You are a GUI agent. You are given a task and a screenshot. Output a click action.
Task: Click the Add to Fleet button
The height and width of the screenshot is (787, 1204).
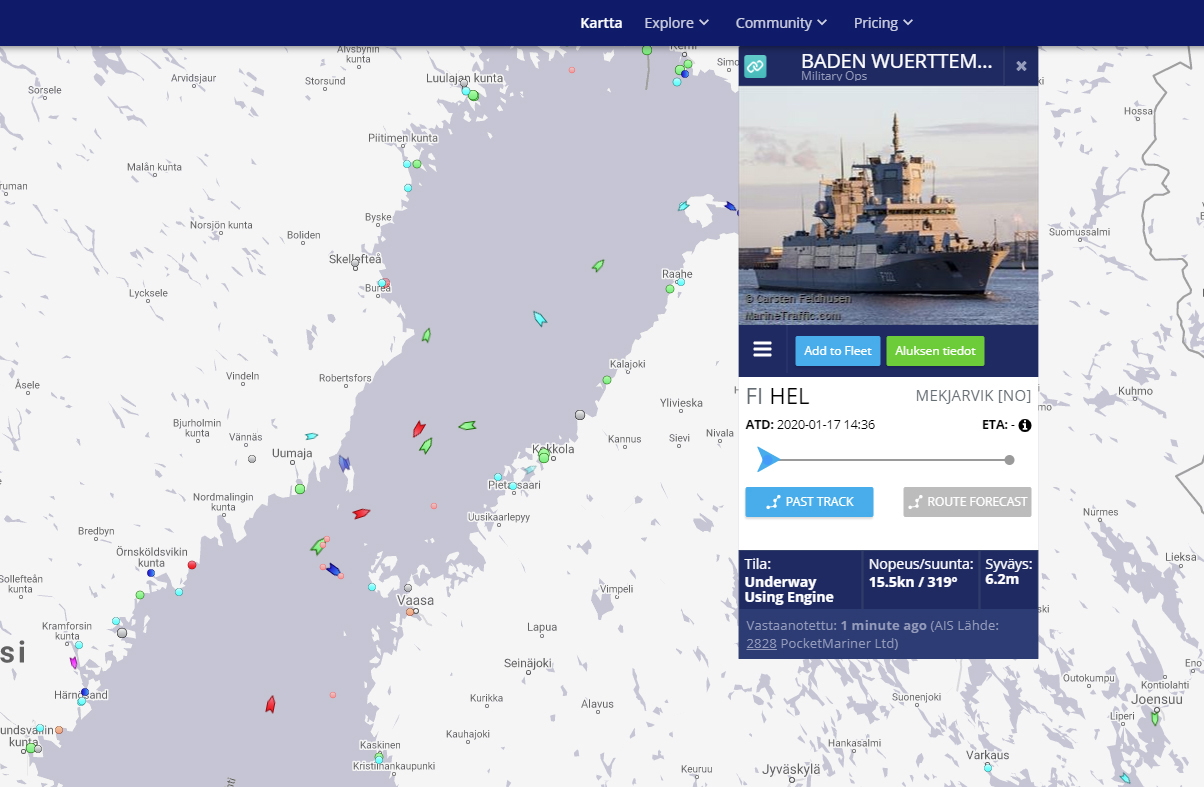coord(838,351)
